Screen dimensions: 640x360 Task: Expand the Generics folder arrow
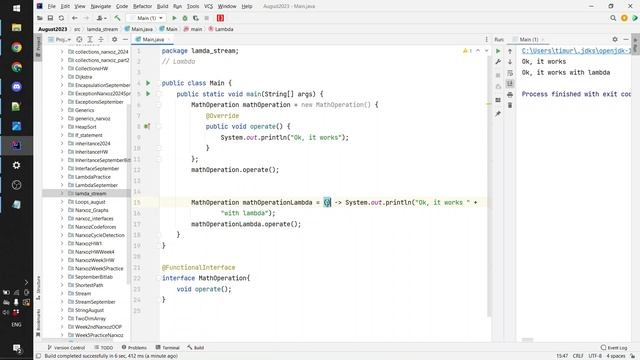(x=62, y=110)
